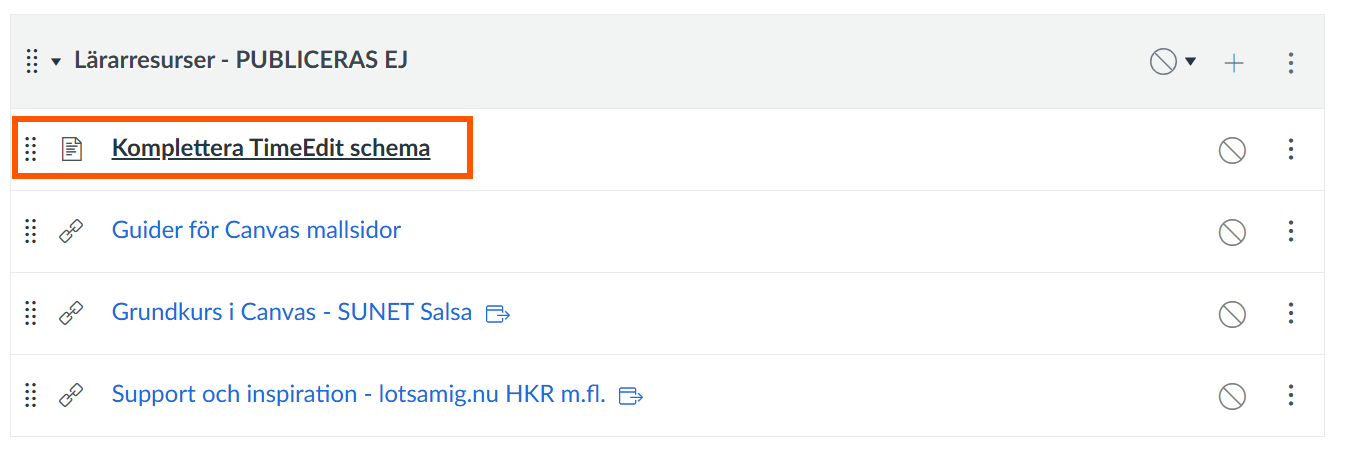This screenshot has width=1345, height=451.
Task: Click the drag handle for Komplettera TimeEdit schema
Action: point(31,149)
